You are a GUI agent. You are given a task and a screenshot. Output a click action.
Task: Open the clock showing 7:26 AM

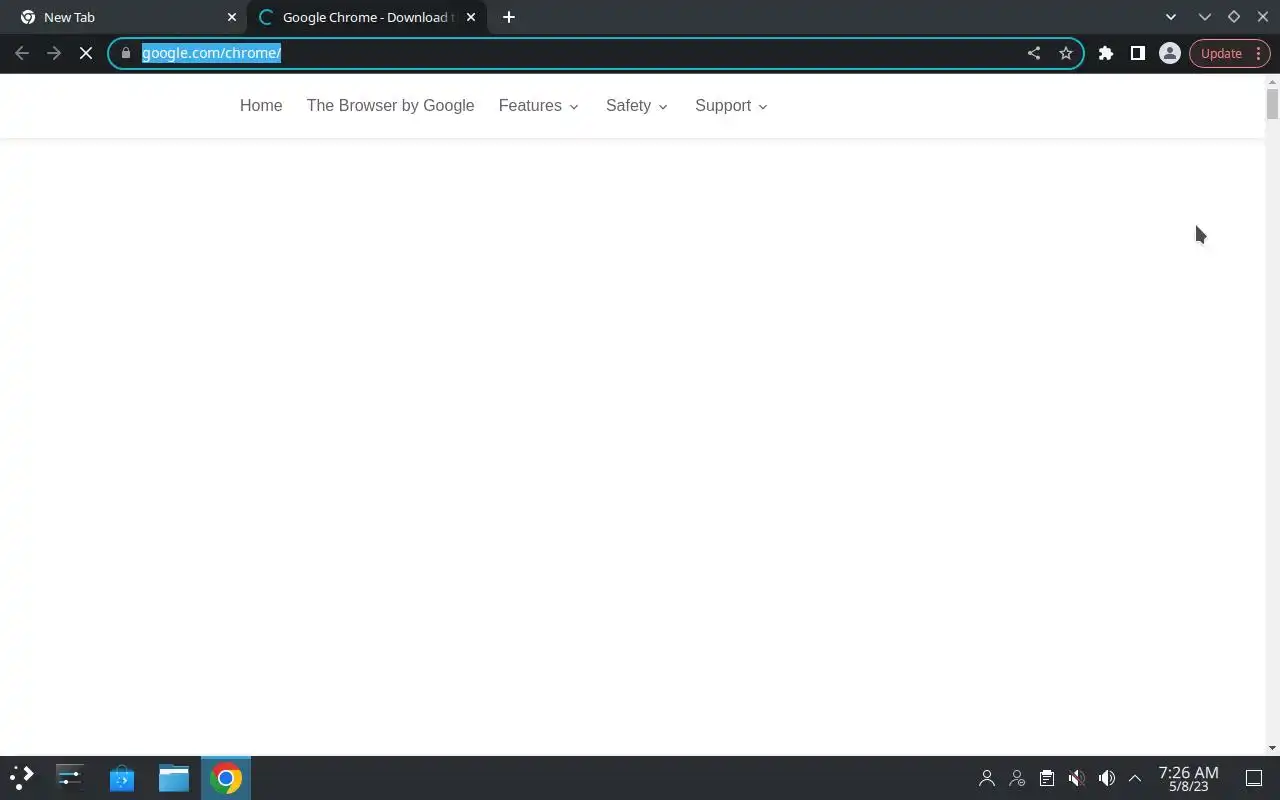coord(1188,778)
